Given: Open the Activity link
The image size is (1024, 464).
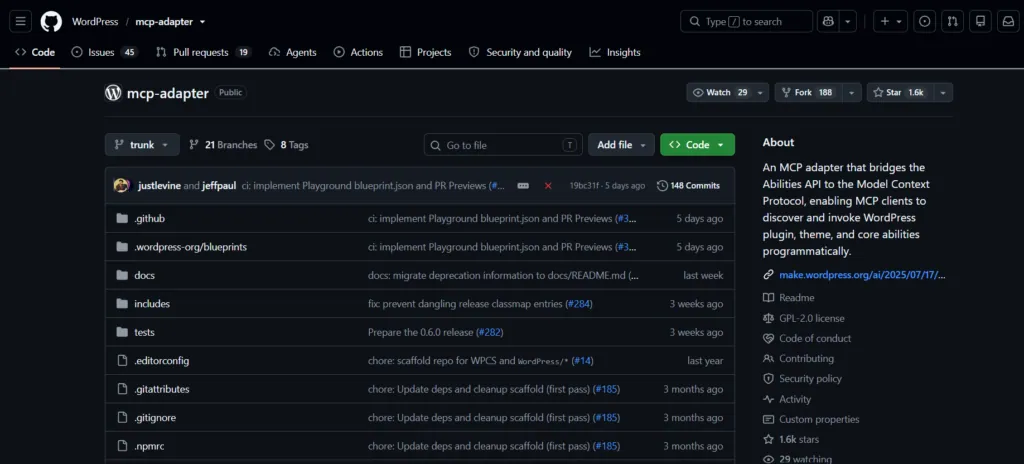Looking at the screenshot, I should (x=795, y=399).
